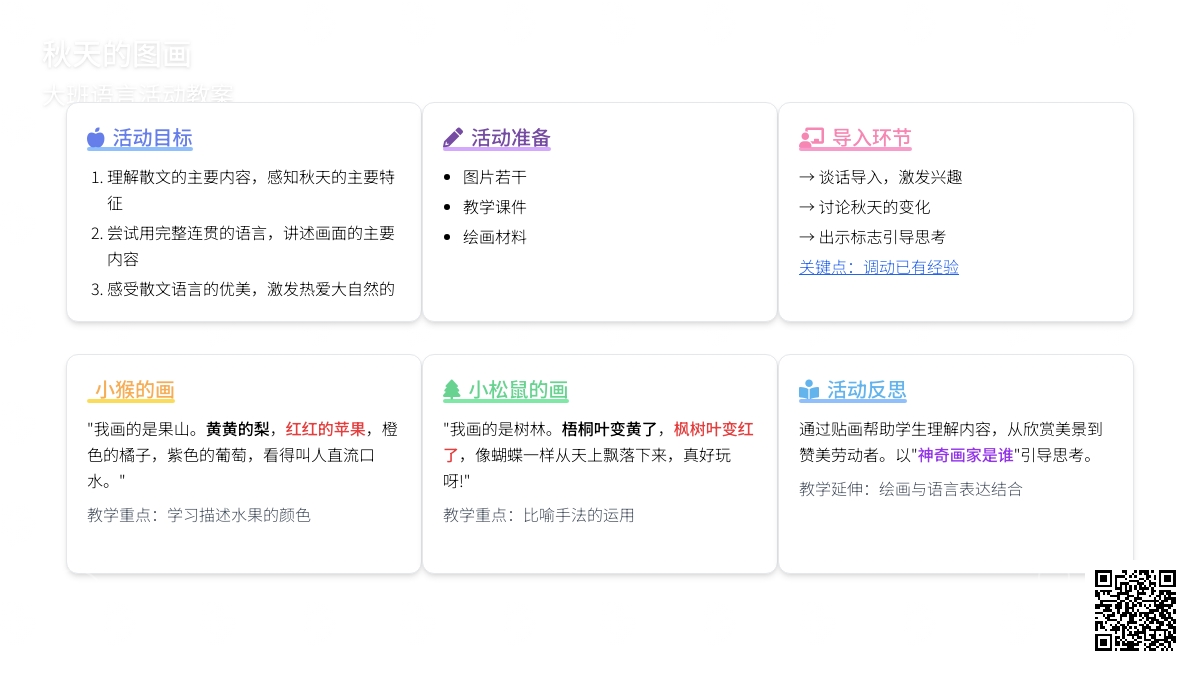Click the 小猴的画 card title
The height and width of the screenshot is (675, 1200).
(135, 390)
